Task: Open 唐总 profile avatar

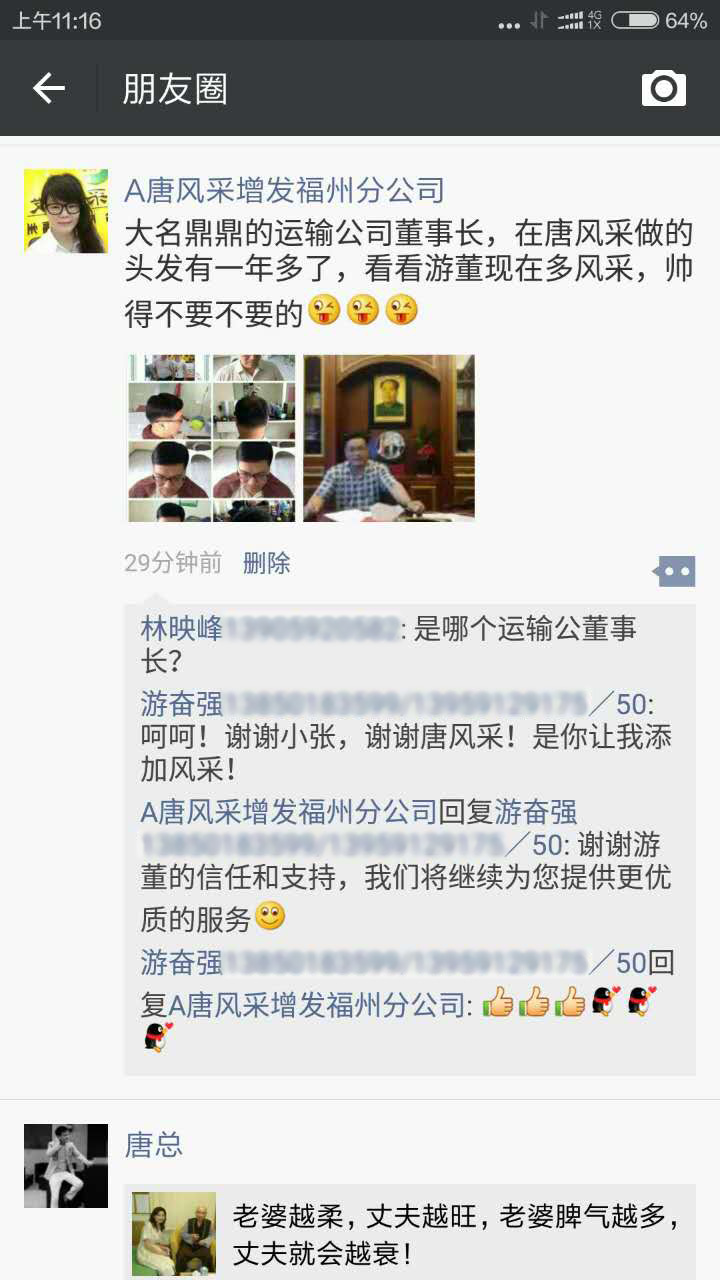Action: tap(66, 1166)
